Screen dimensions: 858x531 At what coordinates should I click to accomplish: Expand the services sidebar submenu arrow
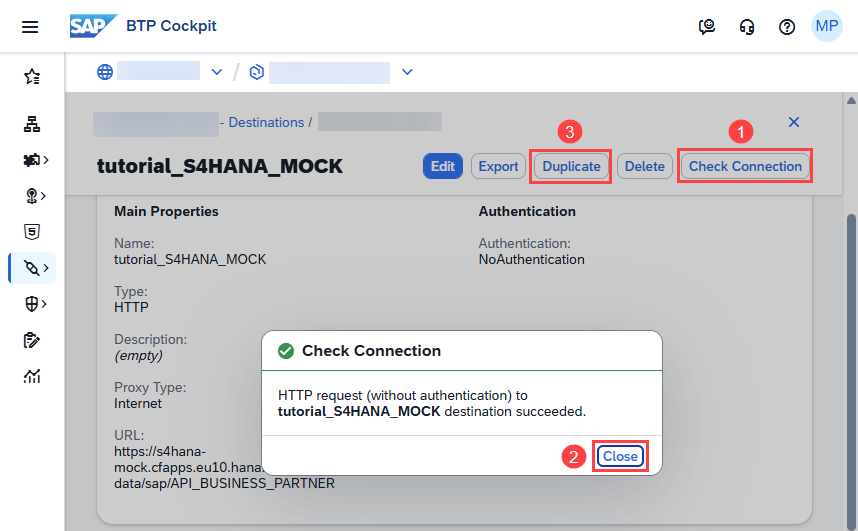click(x=46, y=160)
